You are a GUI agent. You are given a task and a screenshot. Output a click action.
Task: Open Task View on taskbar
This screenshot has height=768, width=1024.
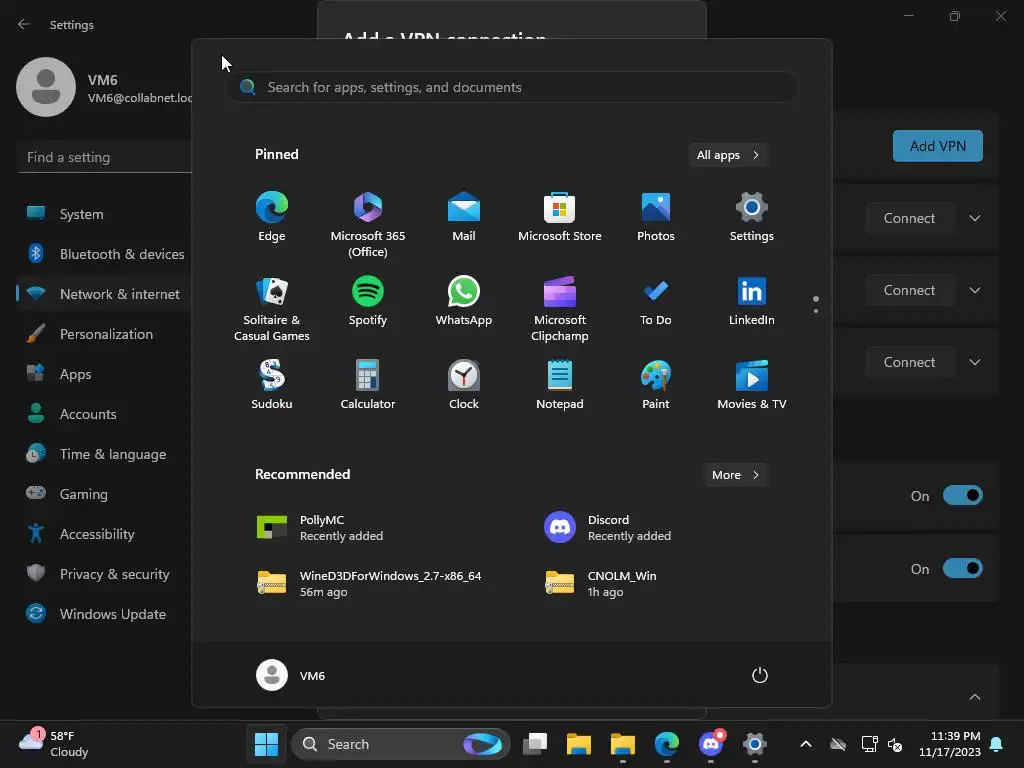pos(535,744)
